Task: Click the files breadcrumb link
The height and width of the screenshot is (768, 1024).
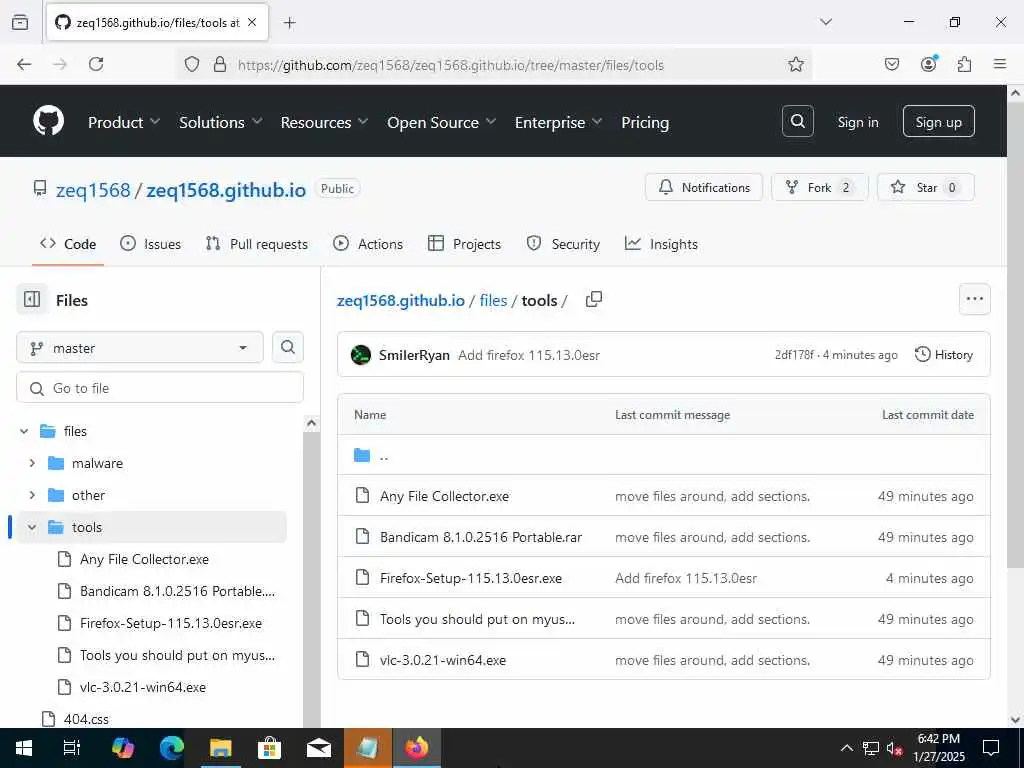Action: [x=493, y=300]
